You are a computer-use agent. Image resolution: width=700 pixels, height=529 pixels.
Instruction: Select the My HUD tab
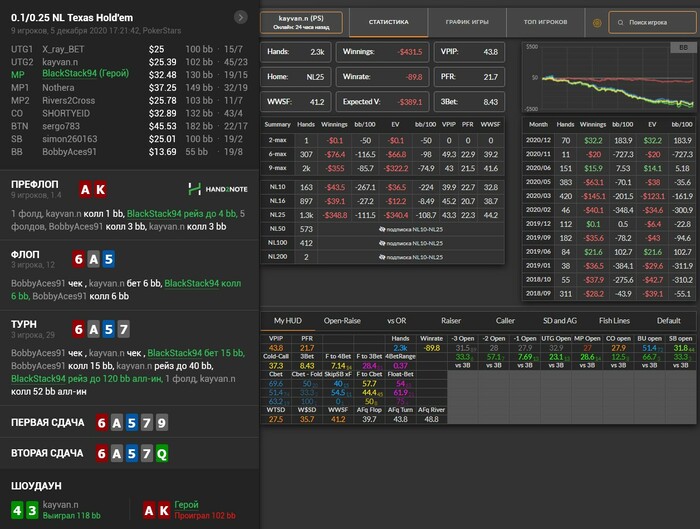[288, 321]
